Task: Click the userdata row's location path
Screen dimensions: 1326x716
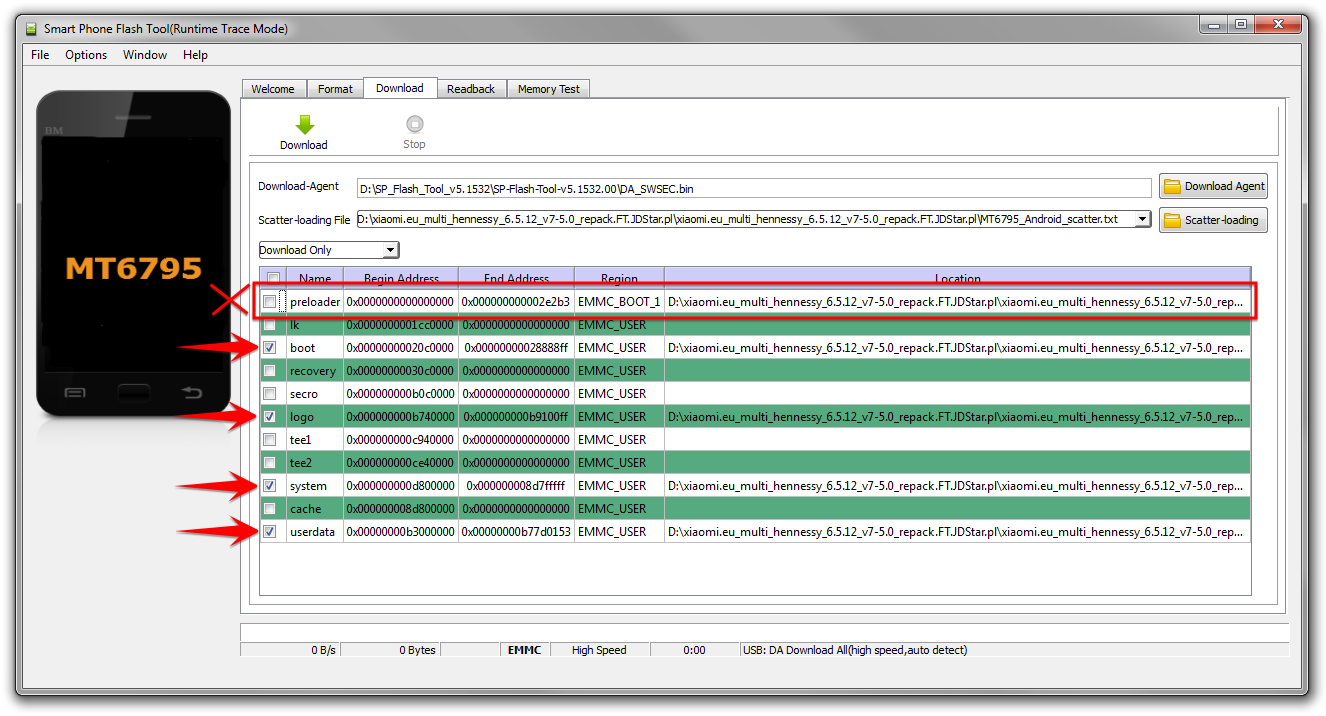Action: (x=958, y=532)
